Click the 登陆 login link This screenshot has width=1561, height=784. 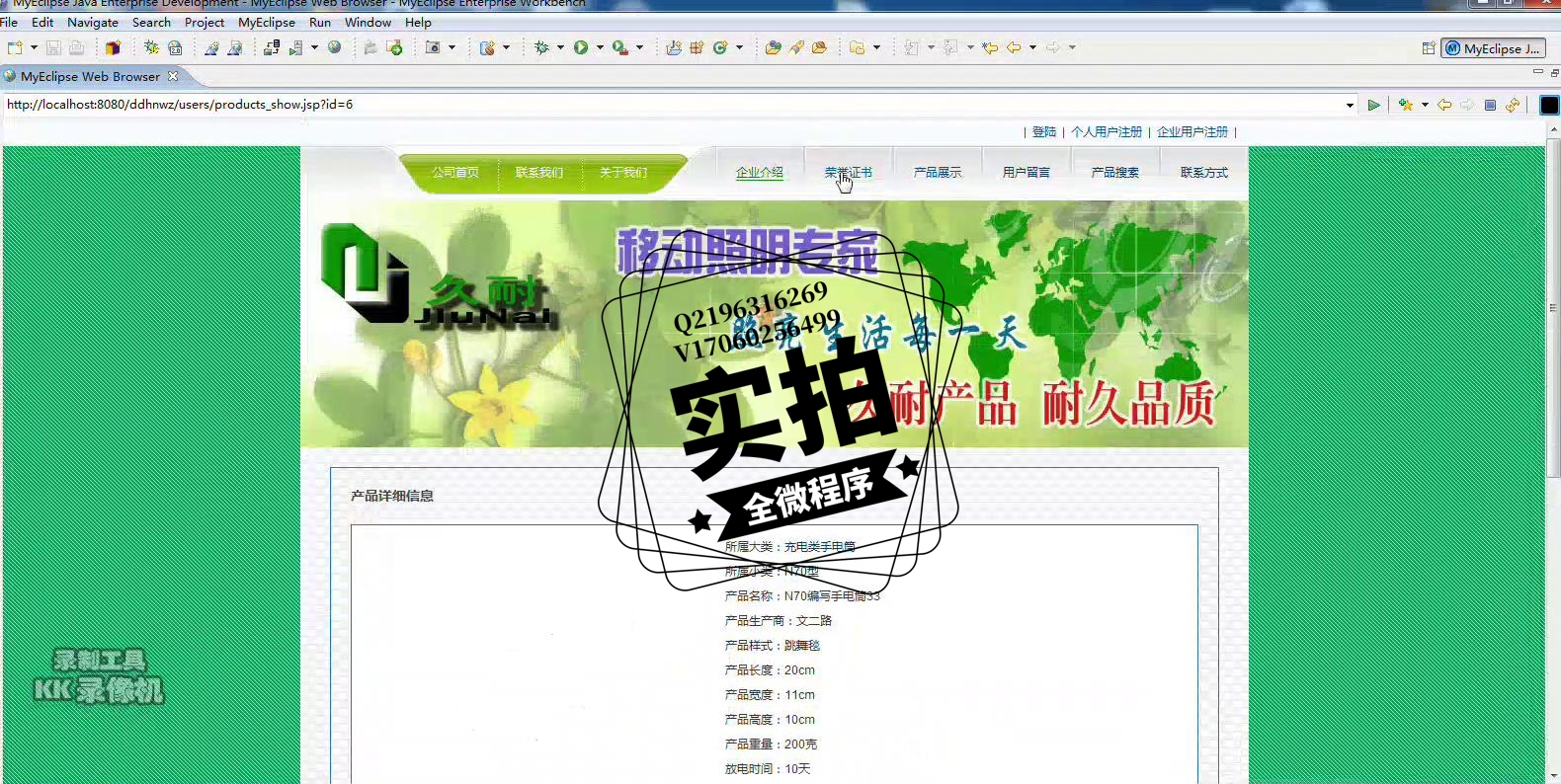[x=1044, y=131]
